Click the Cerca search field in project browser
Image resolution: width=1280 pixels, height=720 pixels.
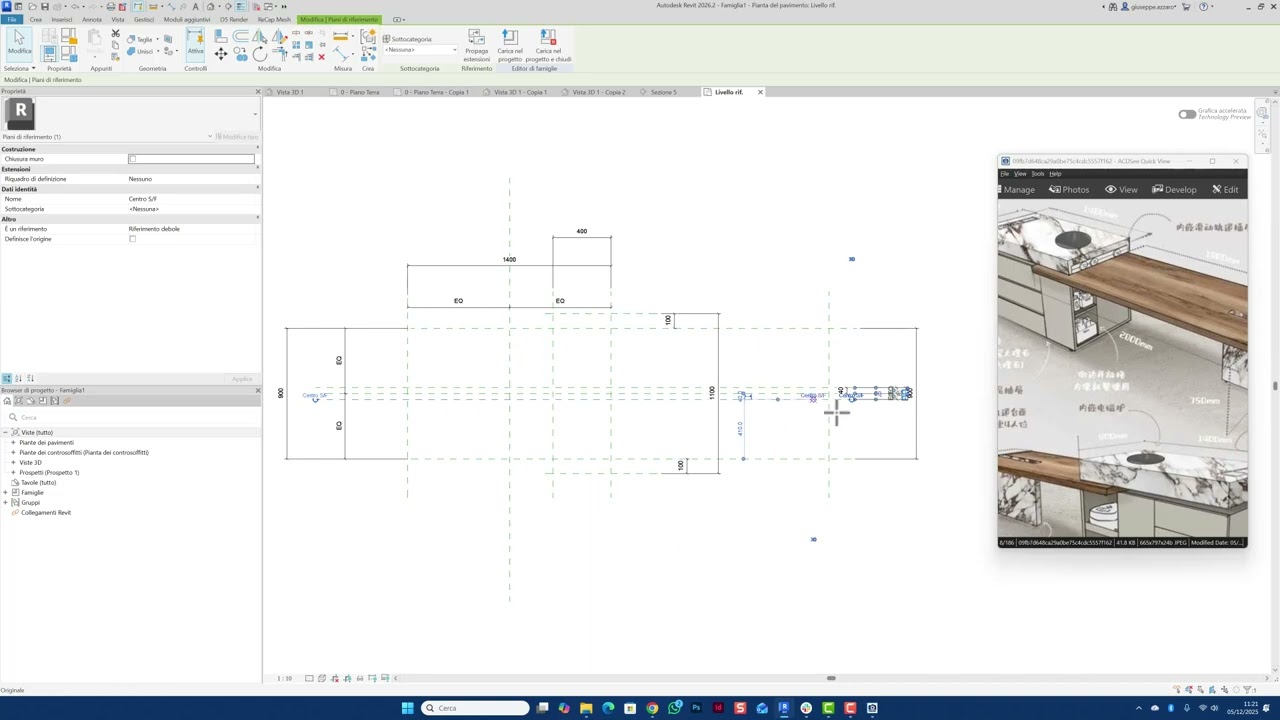[130, 417]
